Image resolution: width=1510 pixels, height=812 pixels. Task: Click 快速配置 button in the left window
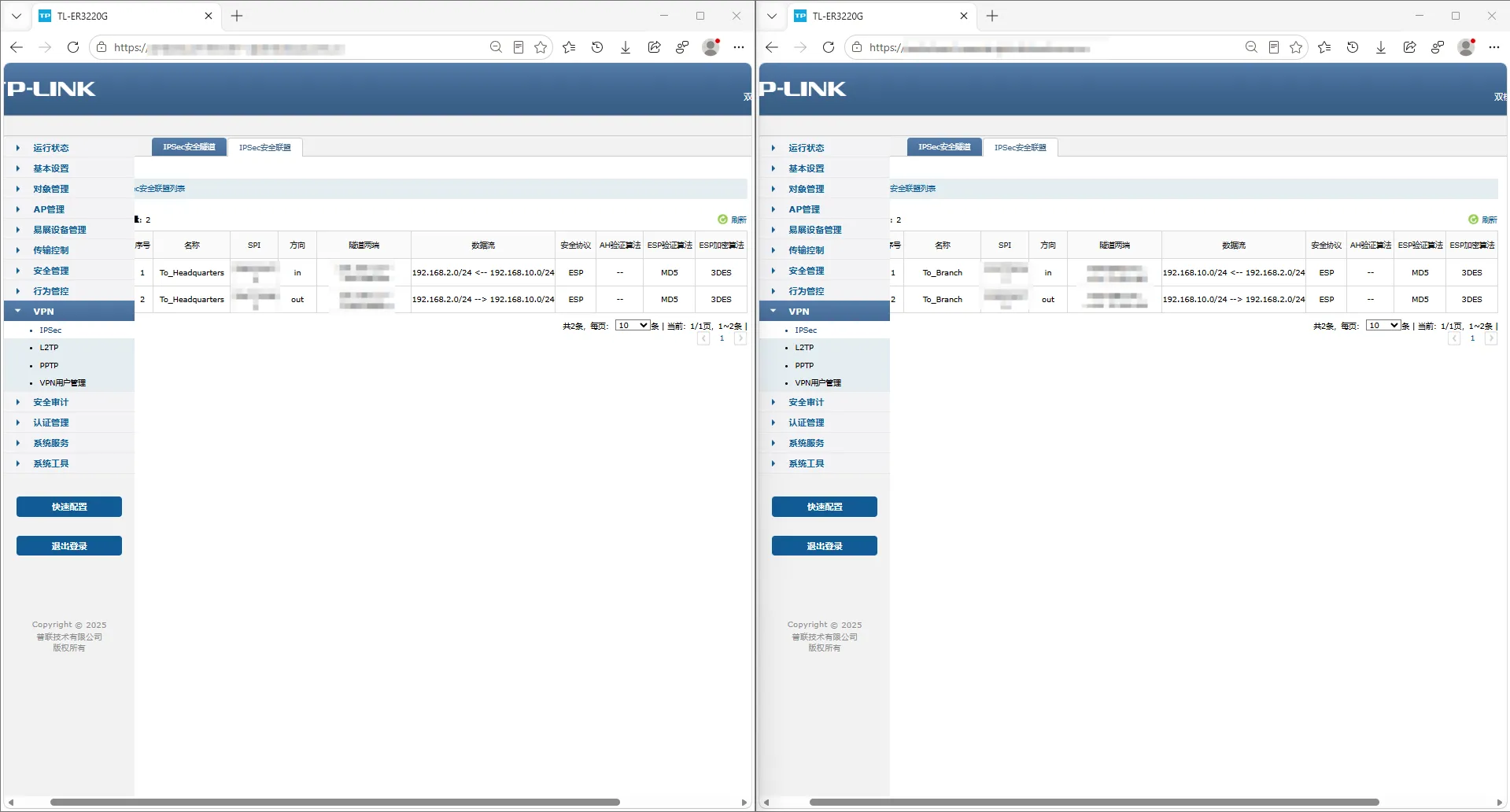[69, 507]
